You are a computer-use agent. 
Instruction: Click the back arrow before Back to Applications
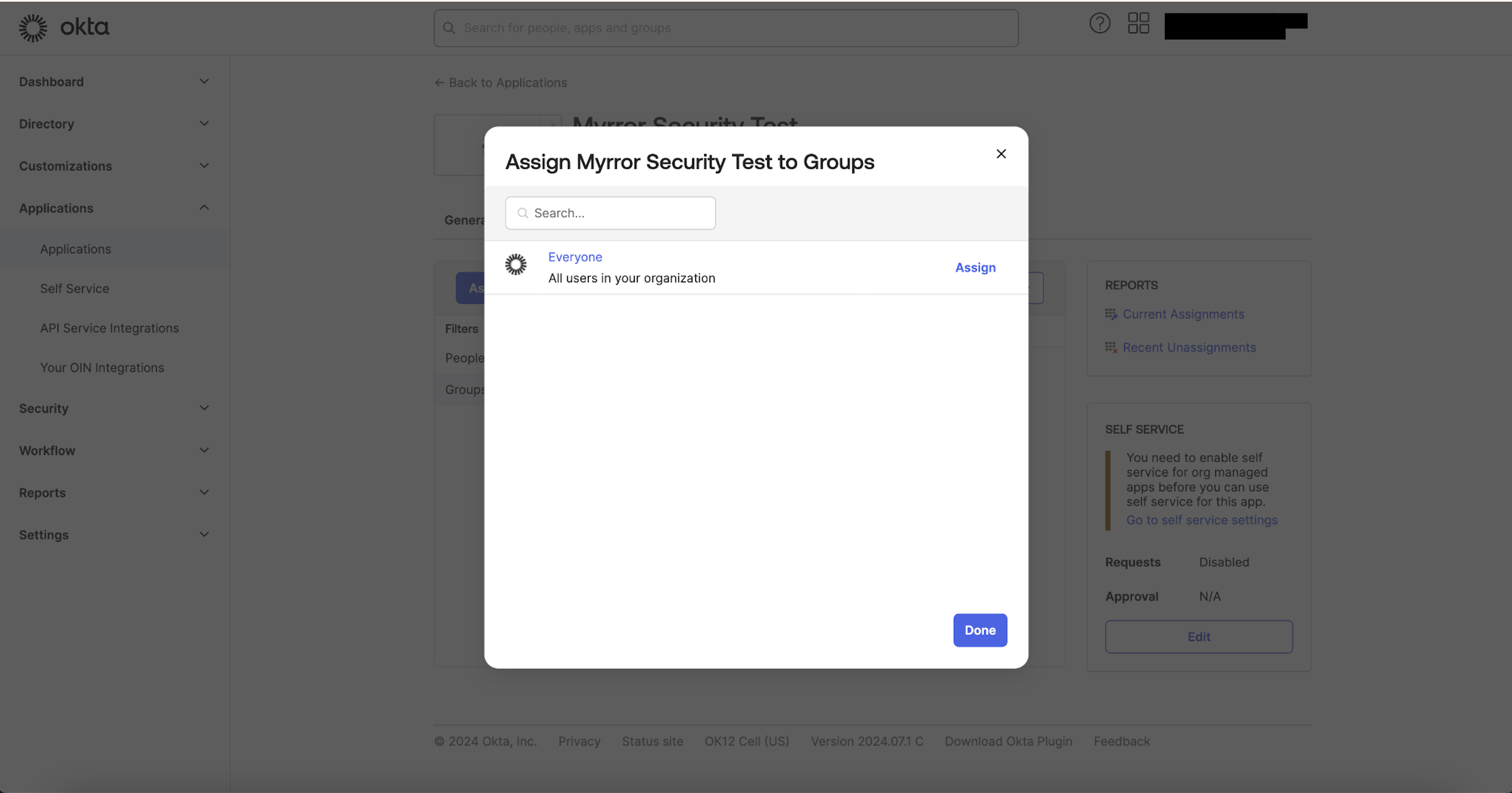[439, 83]
